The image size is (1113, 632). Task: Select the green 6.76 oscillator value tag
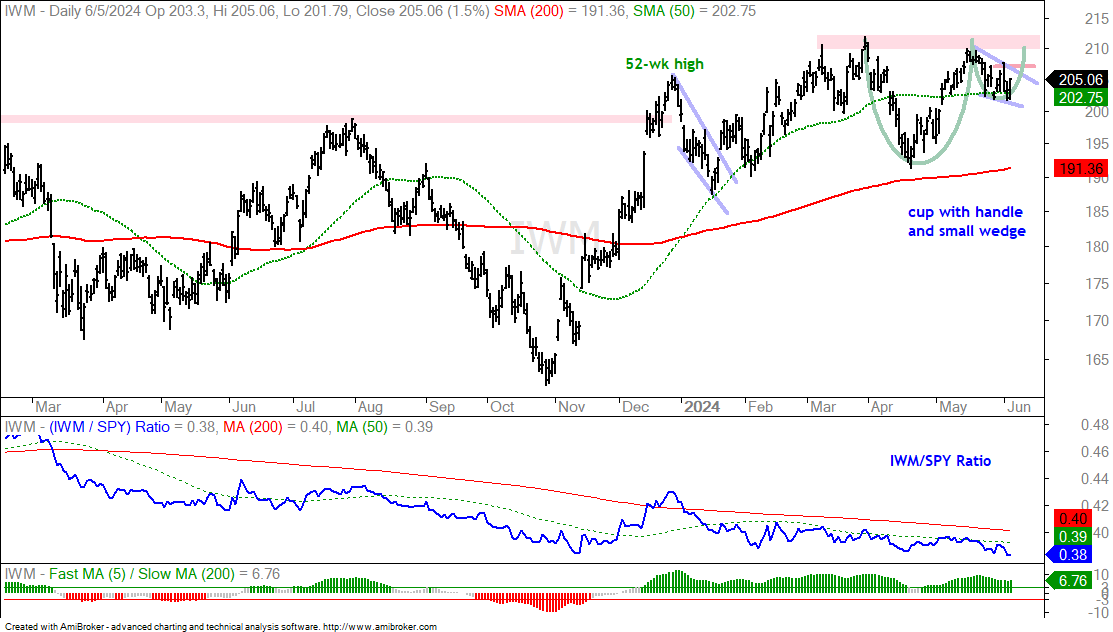point(1073,581)
